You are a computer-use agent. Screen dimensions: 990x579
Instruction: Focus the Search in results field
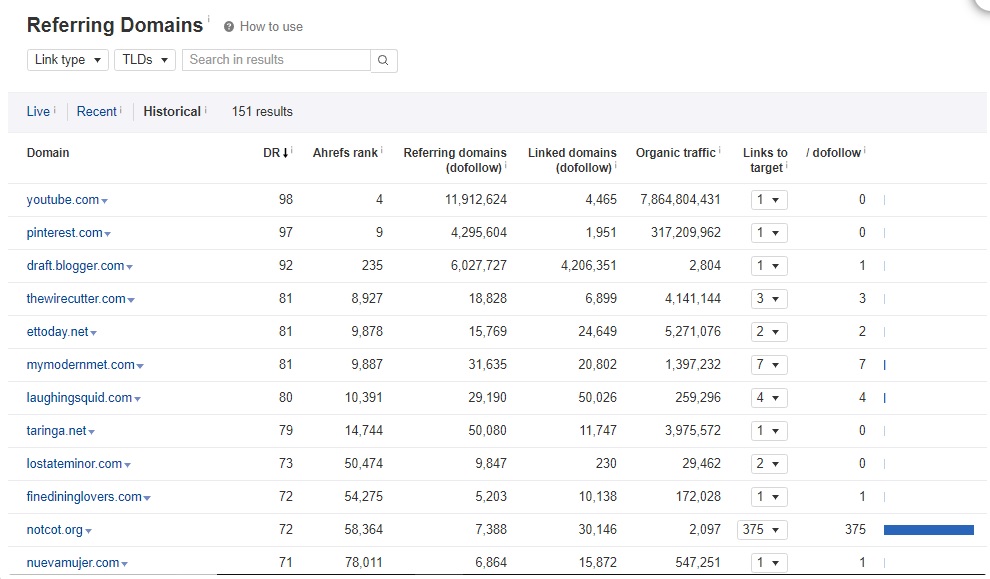tap(277, 60)
